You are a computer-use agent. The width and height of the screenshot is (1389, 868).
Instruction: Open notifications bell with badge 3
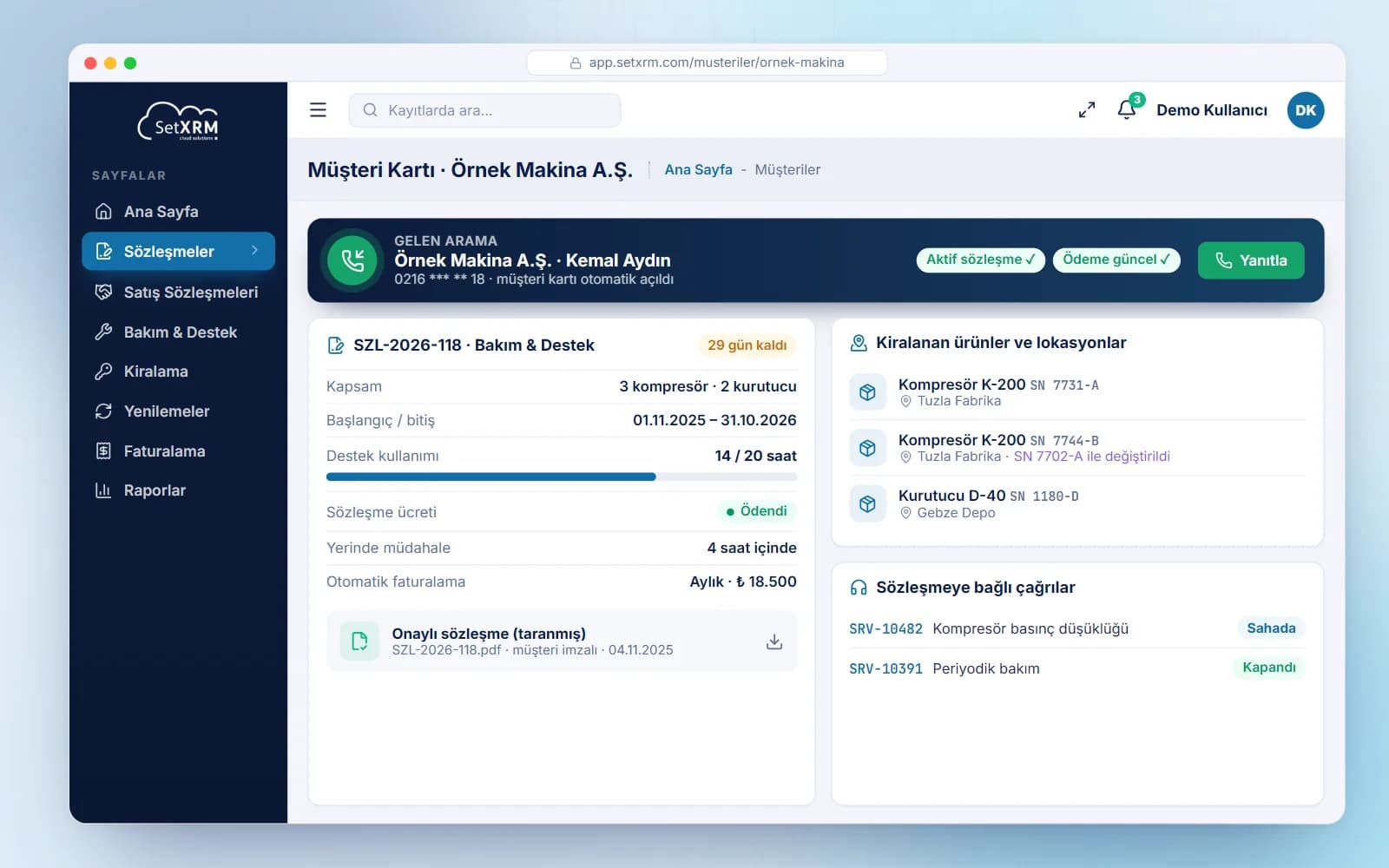point(1127,108)
